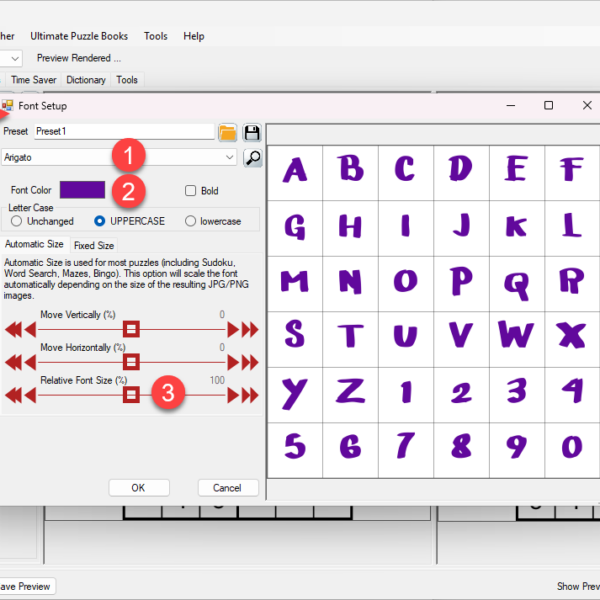Open the Dictionary tab
The image size is (600, 600).
point(86,80)
